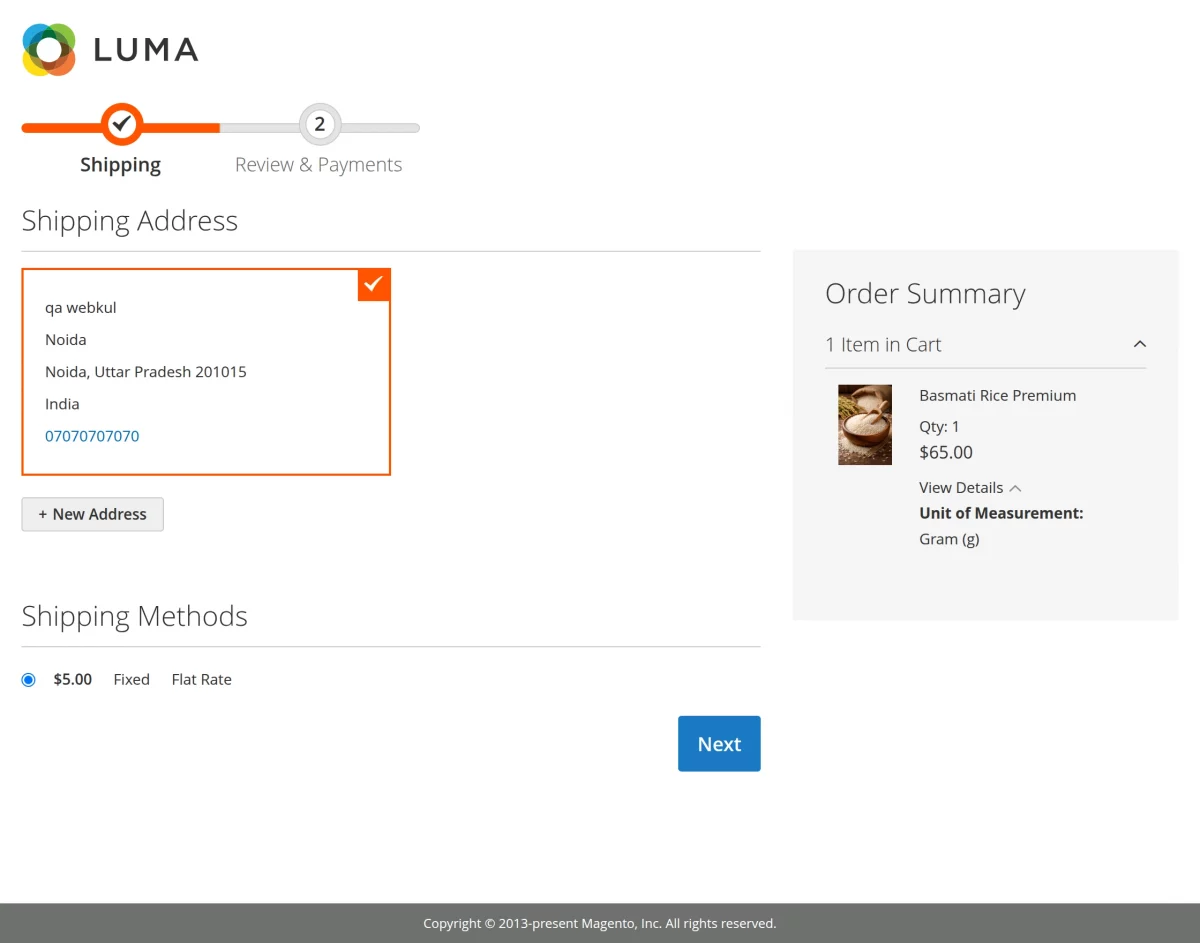Screen dimensions: 1200x943
Task: Open the Basmati Rice Premium product thumbnail
Action: [864, 424]
